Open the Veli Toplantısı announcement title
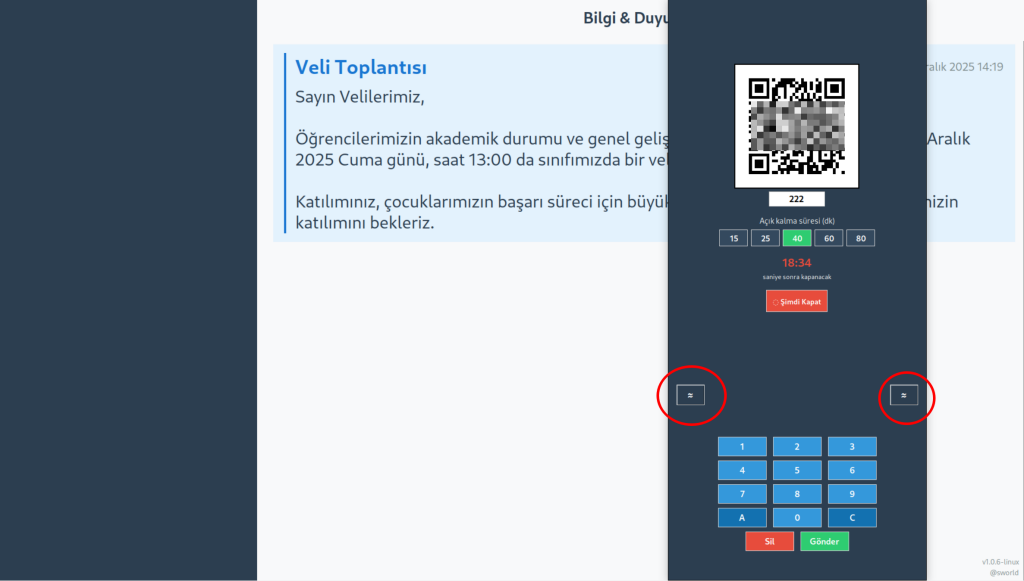The height and width of the screenshot is (581, 1024). [x=361, y=68]
